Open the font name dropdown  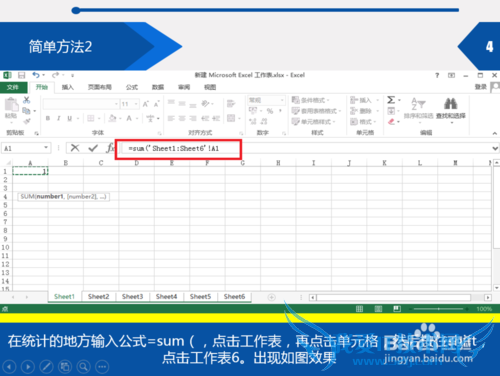coord(116,104)
